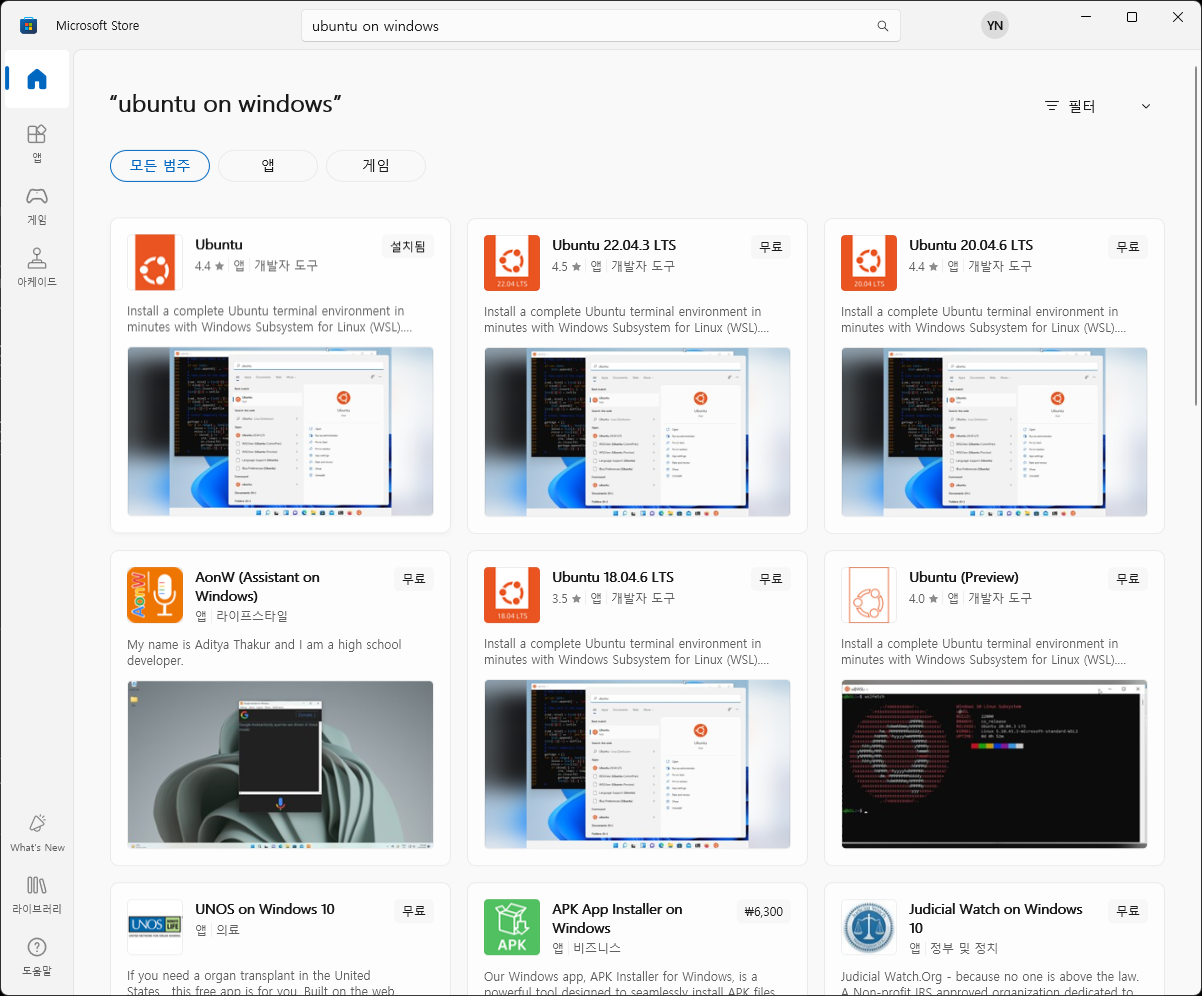1202x996 pixels.
Task: Expand the 필터 filter dropdown
Action: click(x=1098, y=106)
